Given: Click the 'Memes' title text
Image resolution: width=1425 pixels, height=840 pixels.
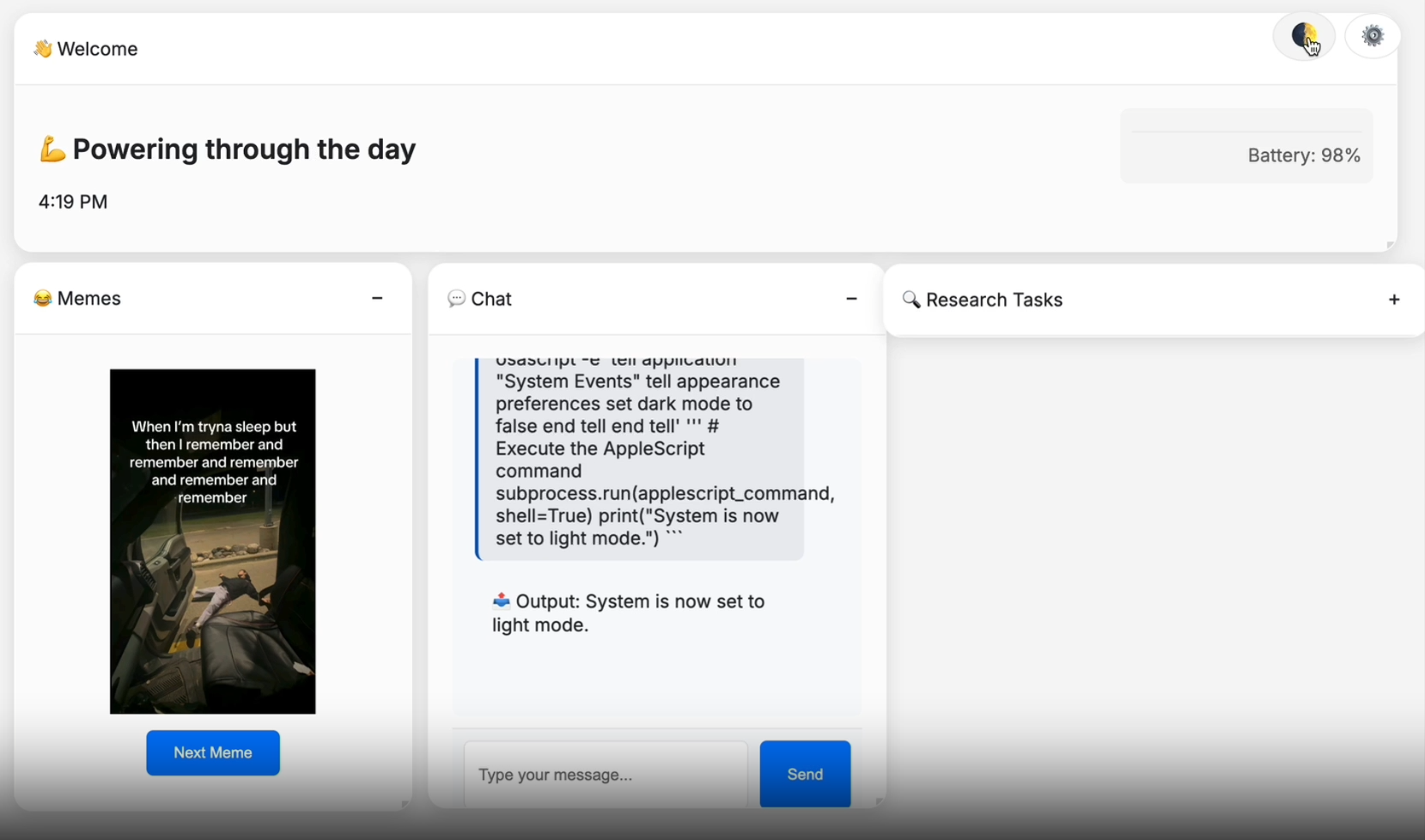Looking at the screenshot, I should point(89,298).
